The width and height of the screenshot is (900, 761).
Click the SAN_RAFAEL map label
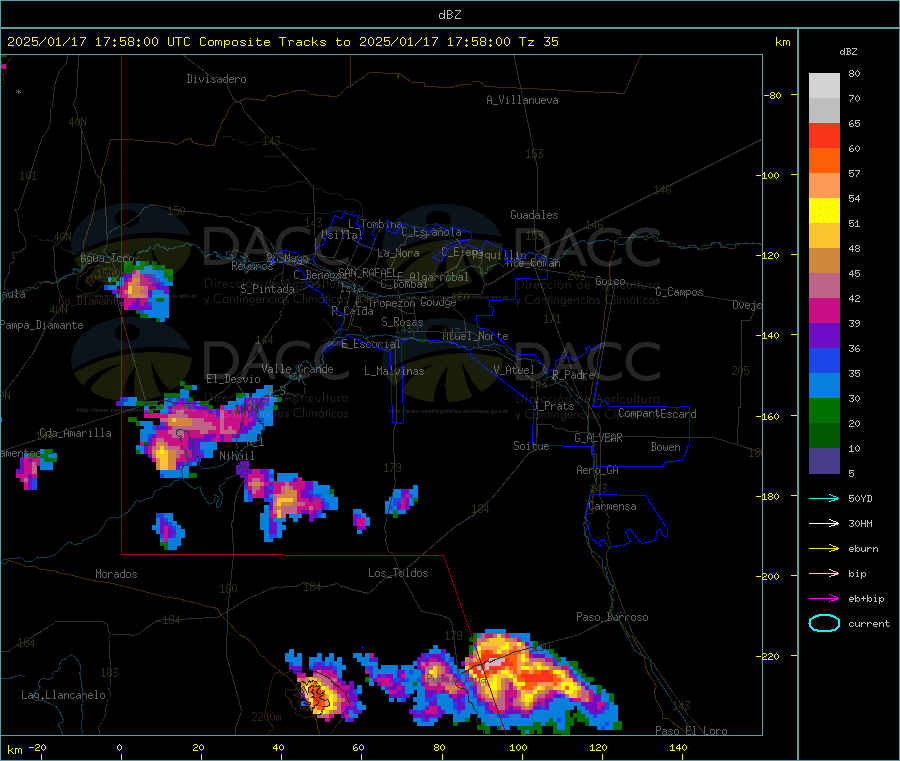tap(367, 272)
